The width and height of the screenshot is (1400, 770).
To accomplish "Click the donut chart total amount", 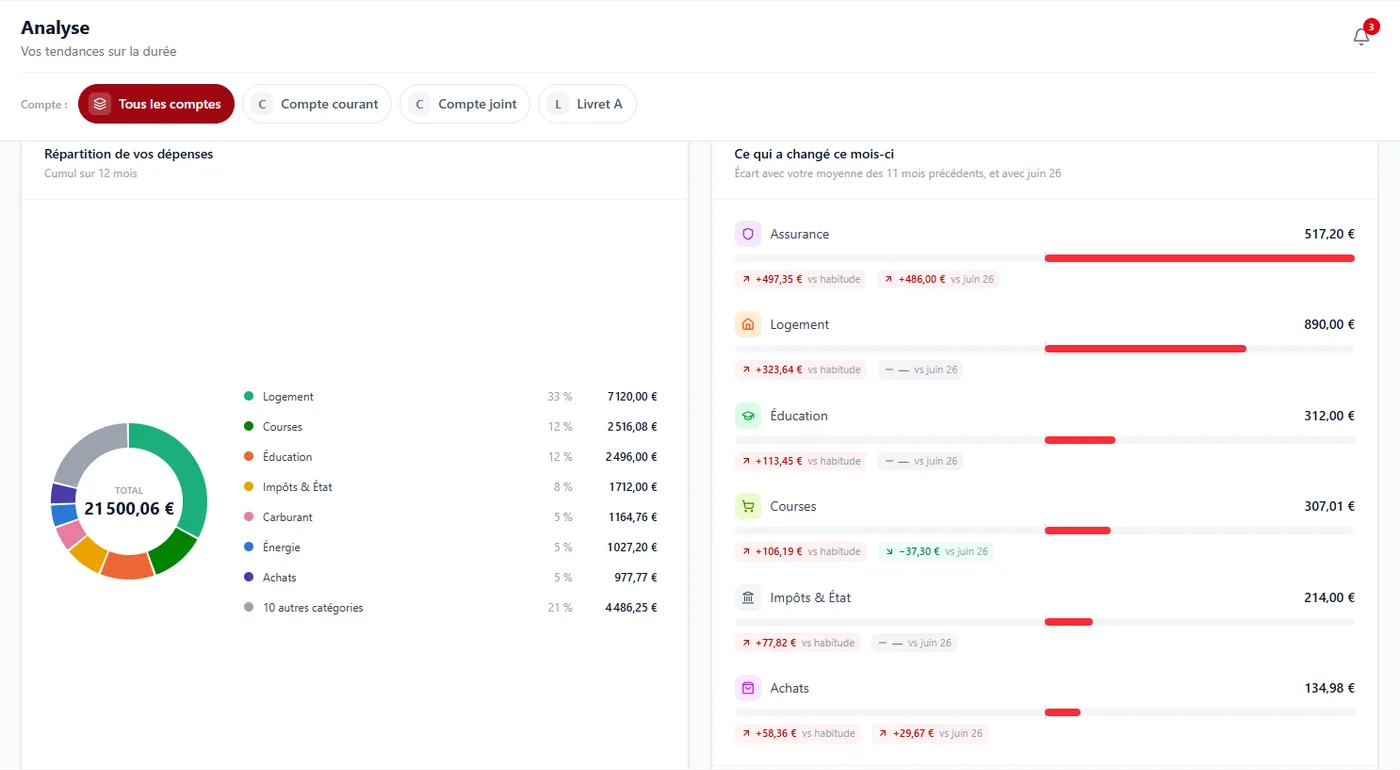I will point(129,509).
